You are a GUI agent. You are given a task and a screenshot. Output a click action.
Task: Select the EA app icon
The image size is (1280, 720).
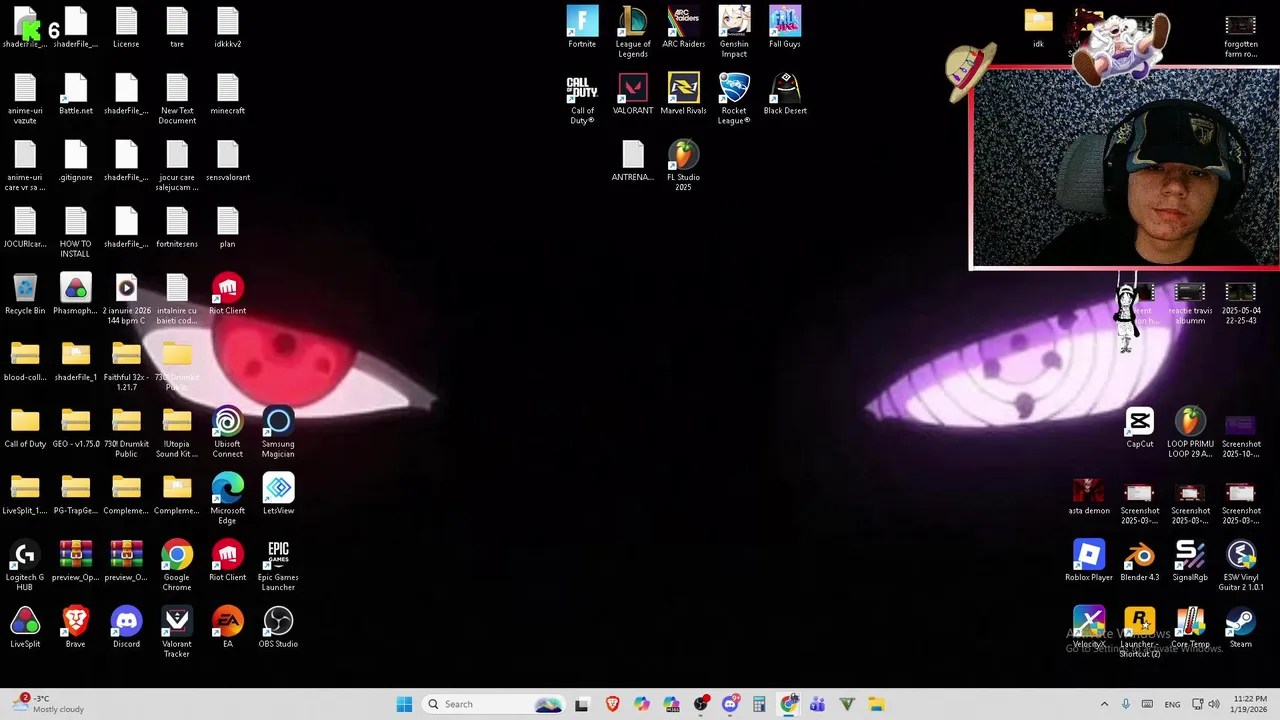[x=227, y=627]
